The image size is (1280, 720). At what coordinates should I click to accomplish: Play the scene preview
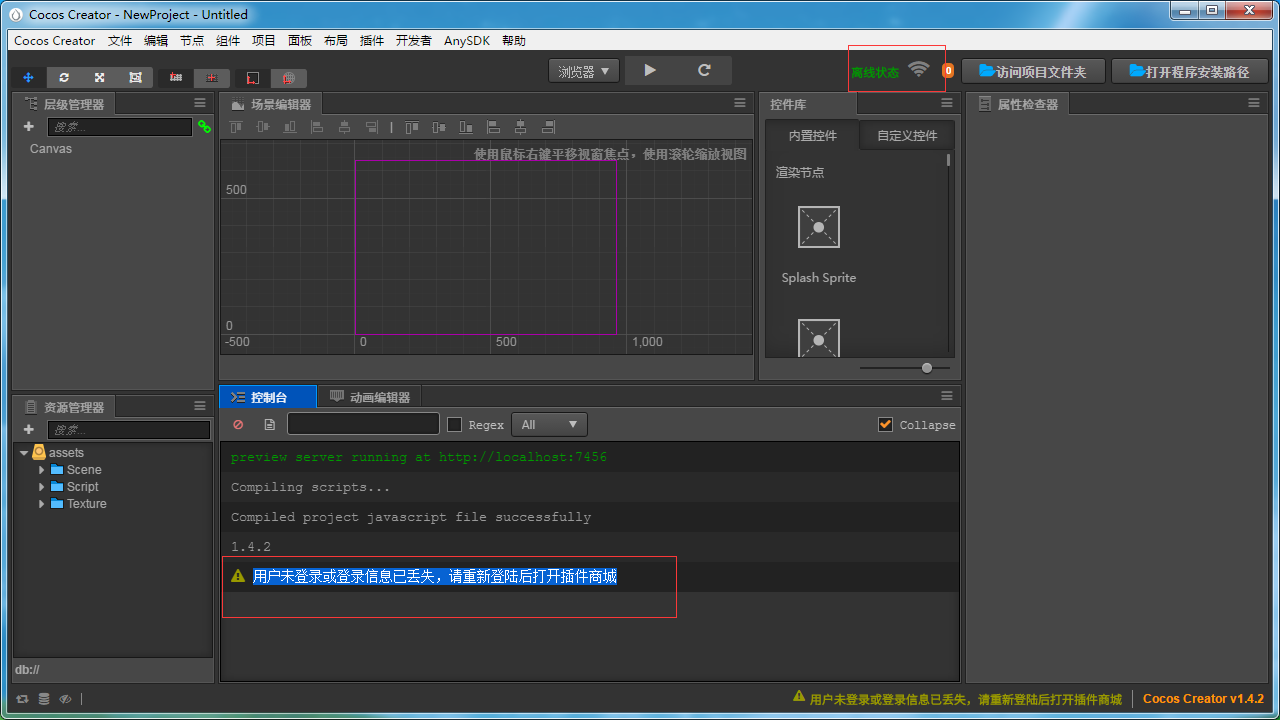(651, 71)
